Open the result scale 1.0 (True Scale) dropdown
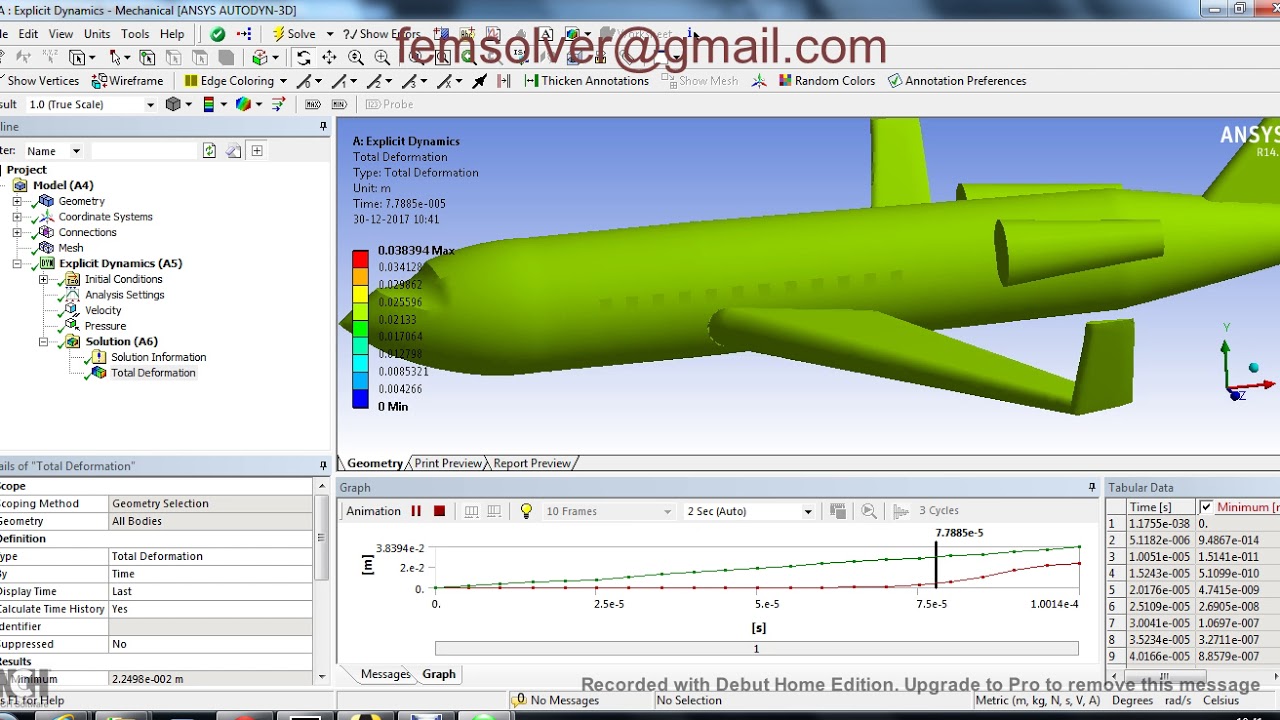This screenshot has width=1280, height=720. (150, 104)
